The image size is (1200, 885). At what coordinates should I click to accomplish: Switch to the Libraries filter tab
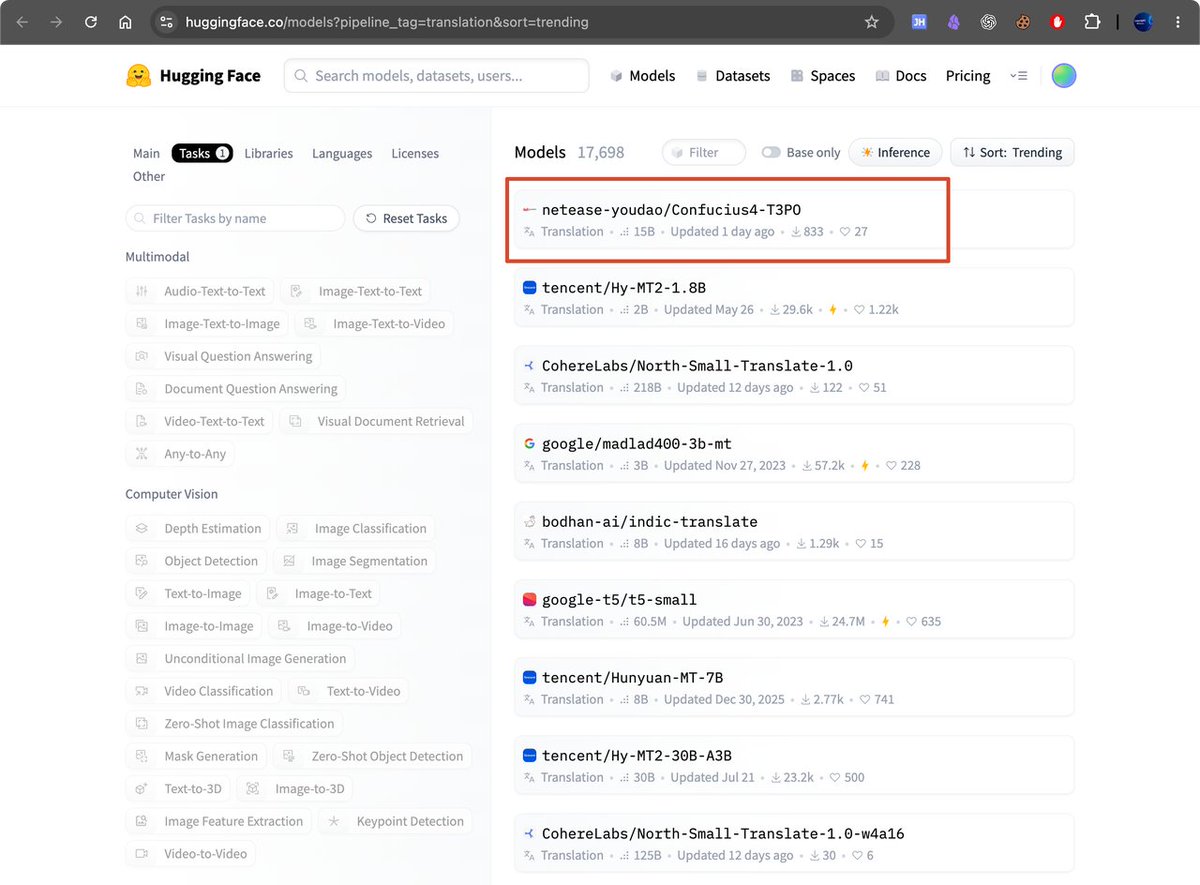pyautogui.click(x=269, y=153)
